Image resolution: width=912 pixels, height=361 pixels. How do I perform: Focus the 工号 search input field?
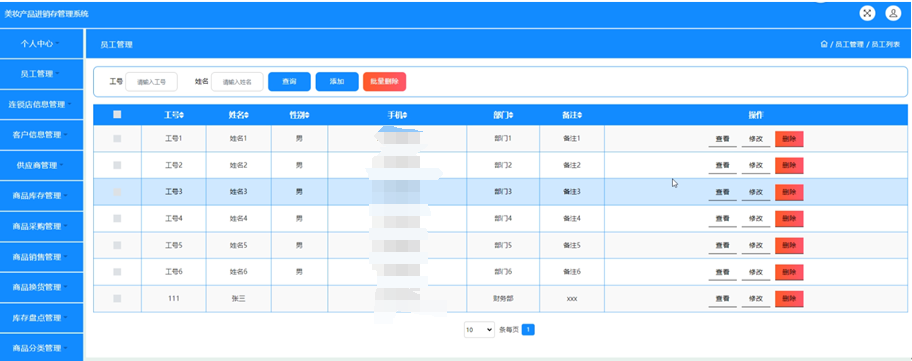[x=151, y=82]
